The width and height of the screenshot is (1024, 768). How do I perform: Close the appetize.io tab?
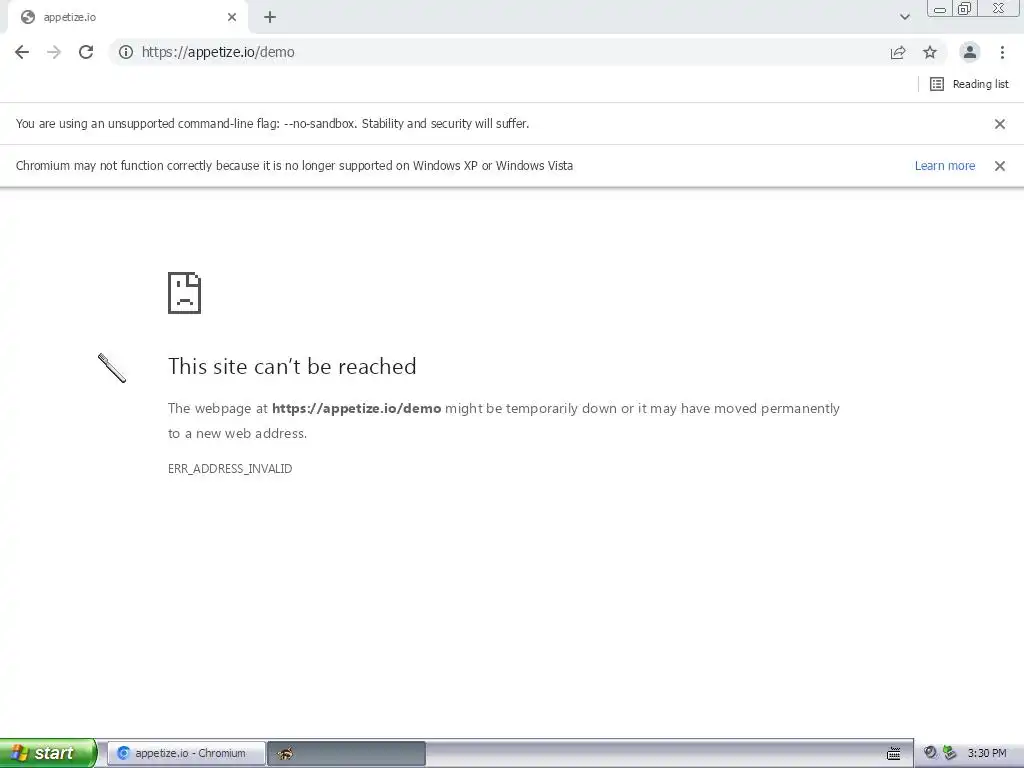232,17
